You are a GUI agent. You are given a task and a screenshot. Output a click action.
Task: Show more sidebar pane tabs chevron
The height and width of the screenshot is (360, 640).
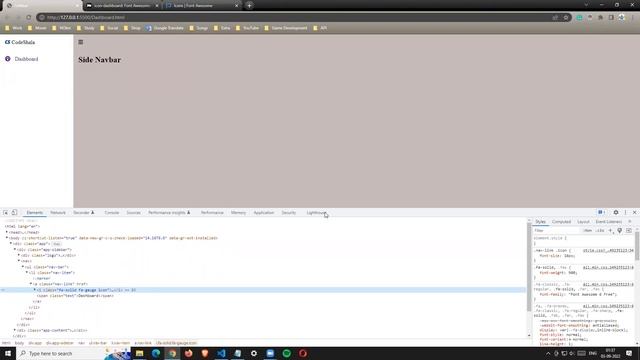(x=630, y=222)
